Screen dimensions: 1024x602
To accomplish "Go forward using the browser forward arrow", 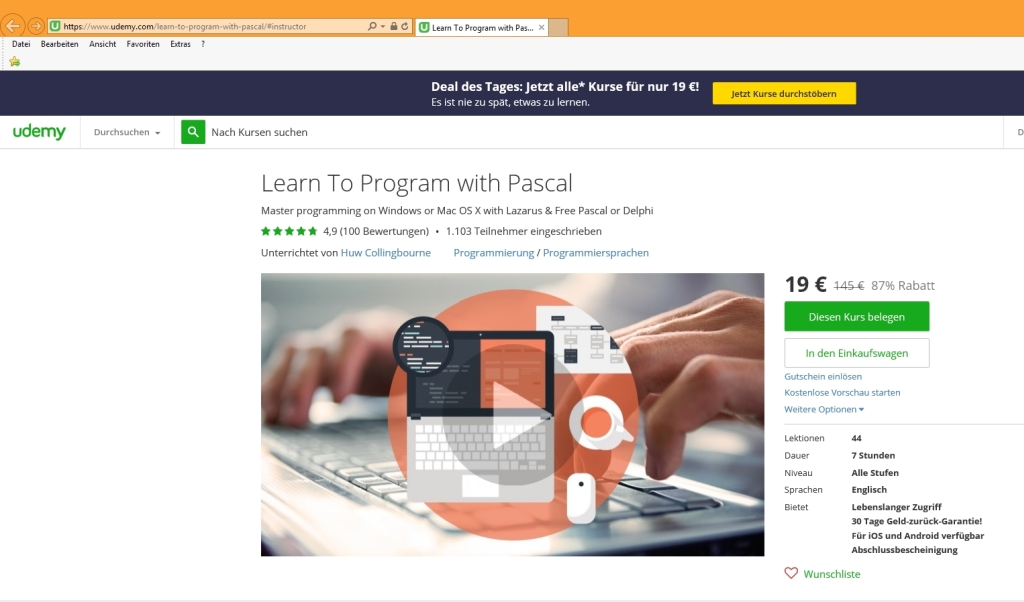I will [36, 26].
